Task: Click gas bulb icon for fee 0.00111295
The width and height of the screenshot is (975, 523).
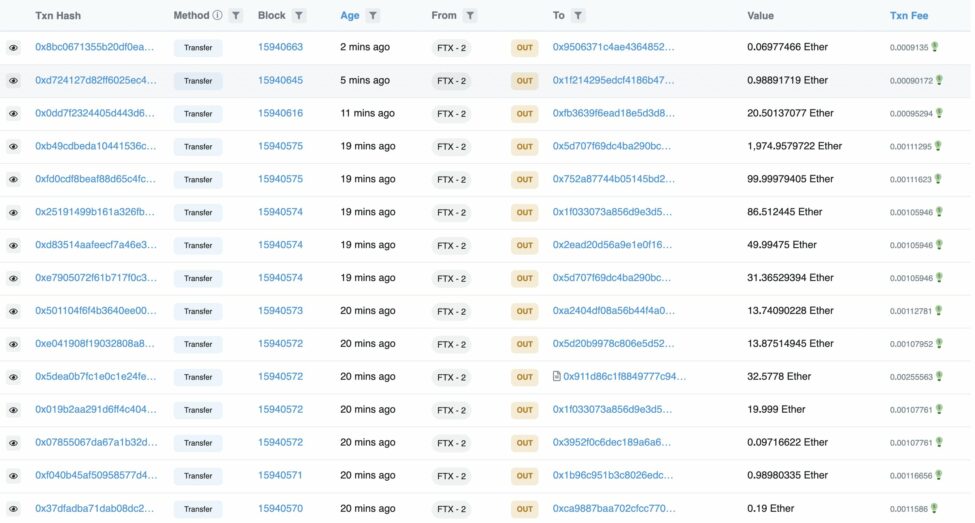Action: click(x=938, y=146)
